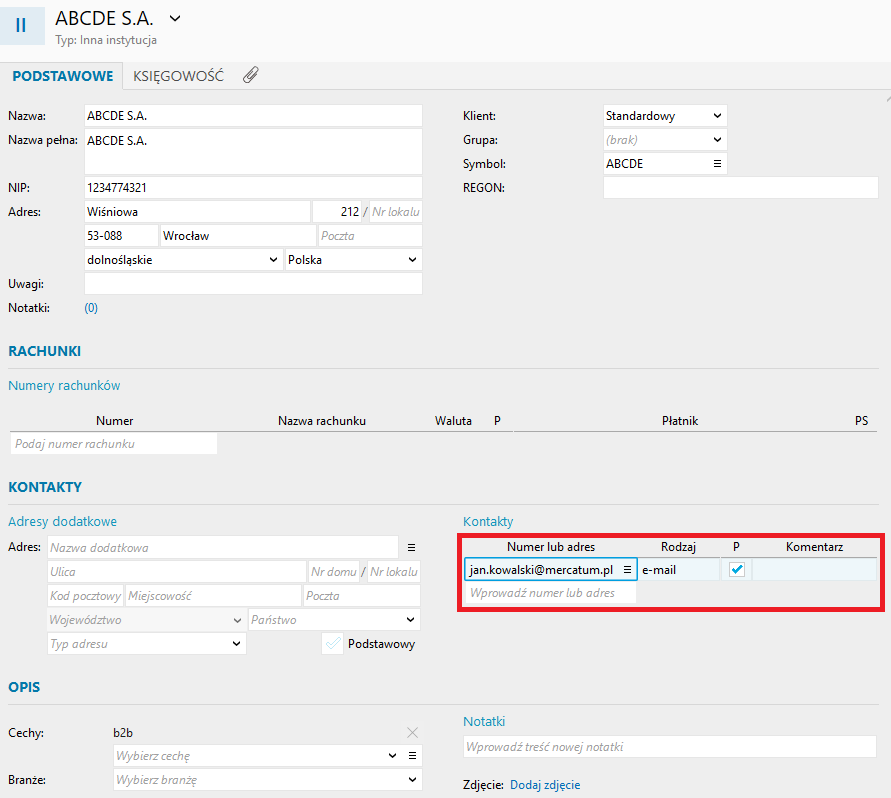Screen dimensions: 891x798
Task: Remove the b2b feature with the X icon
Action: point(412,732)
